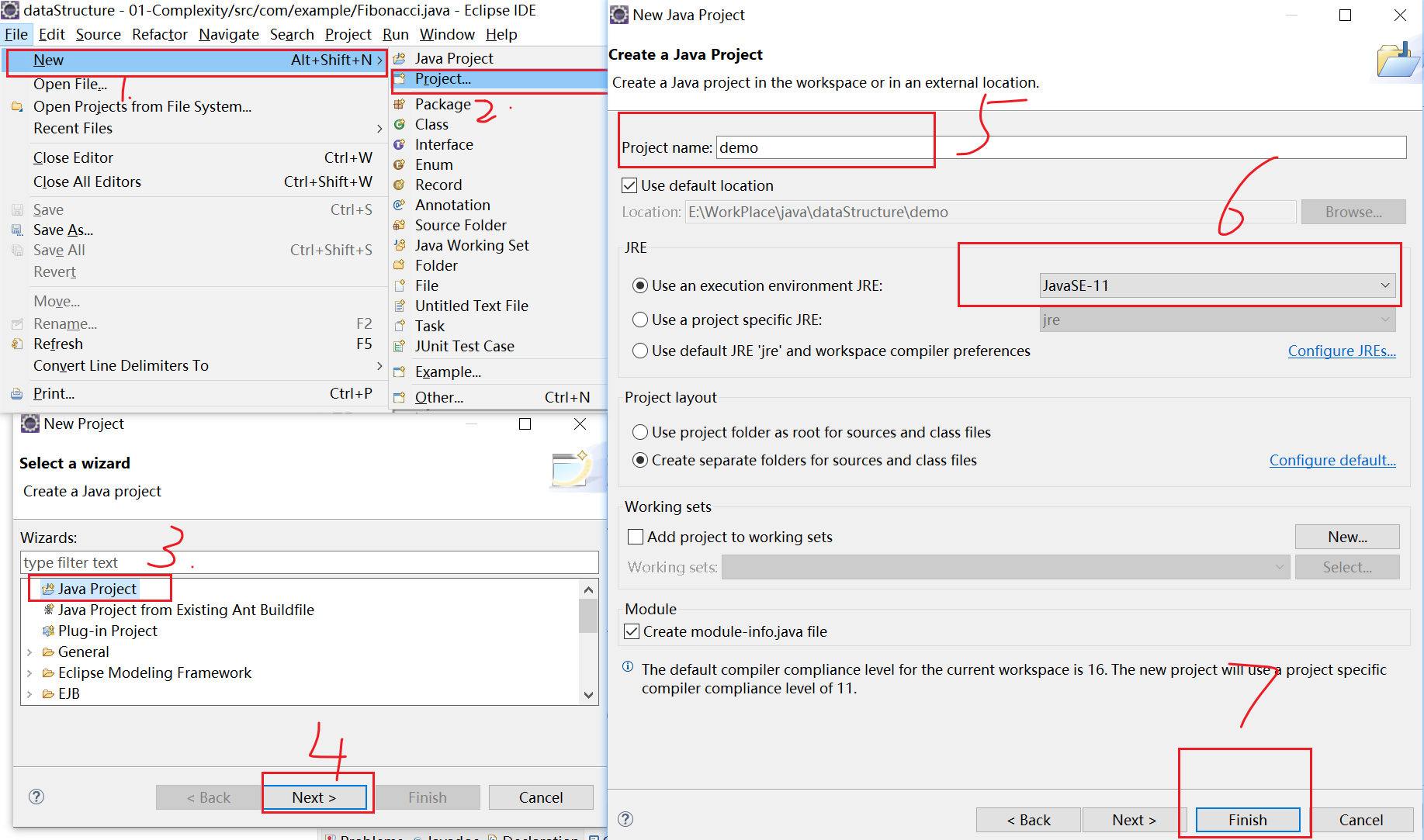The height and width of the screenshot is (840, 1424).
Task: Click the Print icon in File menu
Action: coord(17,393)
